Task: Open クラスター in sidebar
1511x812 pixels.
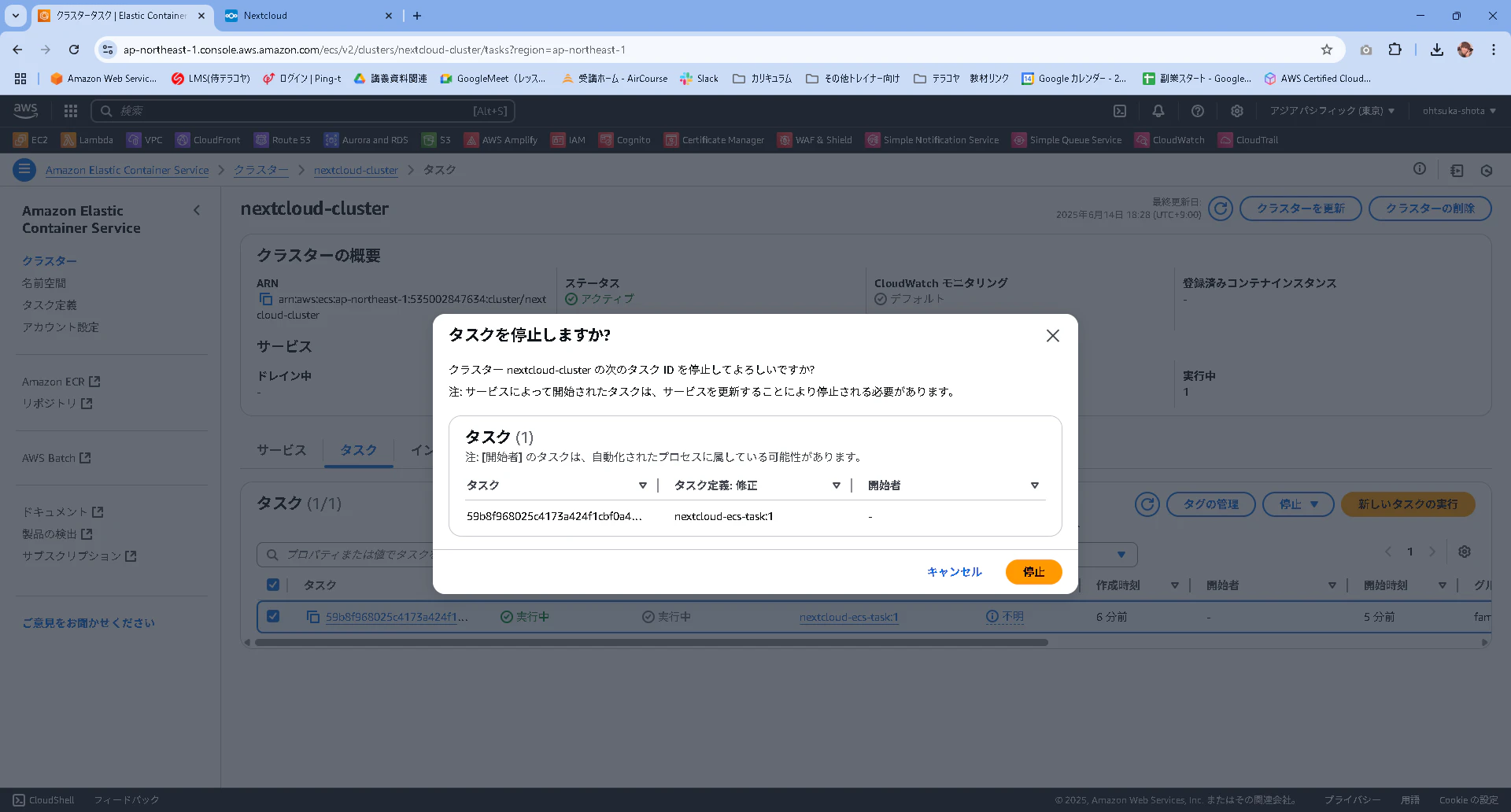Action: 50,261
